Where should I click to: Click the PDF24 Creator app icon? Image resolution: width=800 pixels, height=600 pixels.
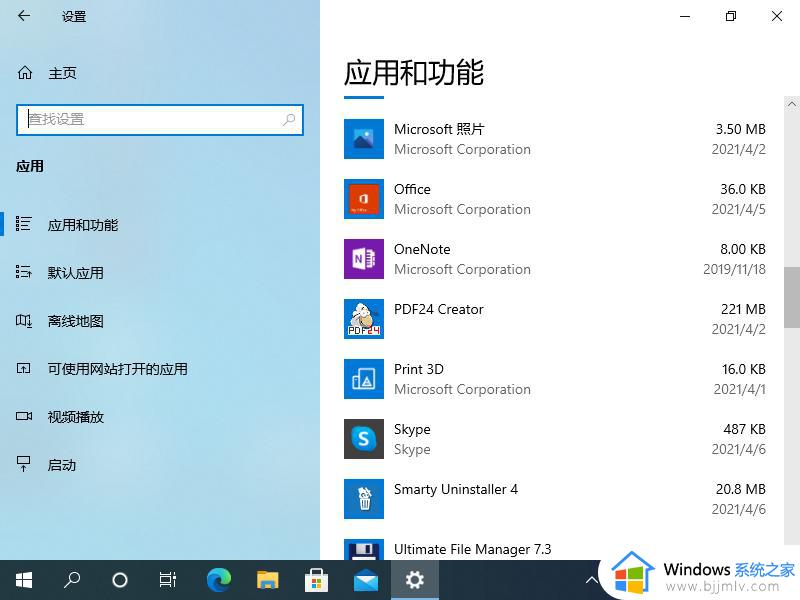(x=364, y=319)
